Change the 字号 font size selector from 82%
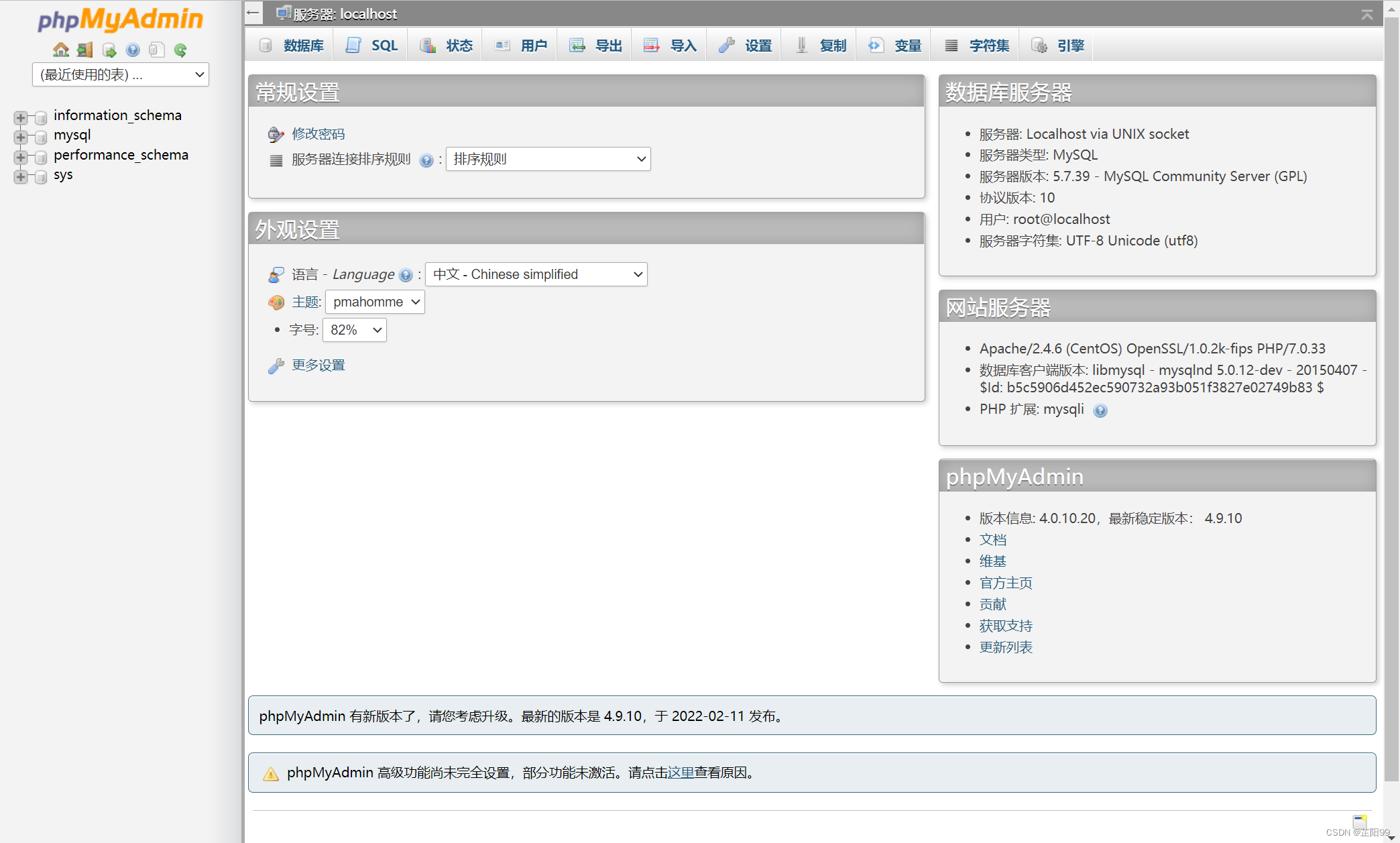The height and width of the screenshot is (843, 1400). coord(354,329)
